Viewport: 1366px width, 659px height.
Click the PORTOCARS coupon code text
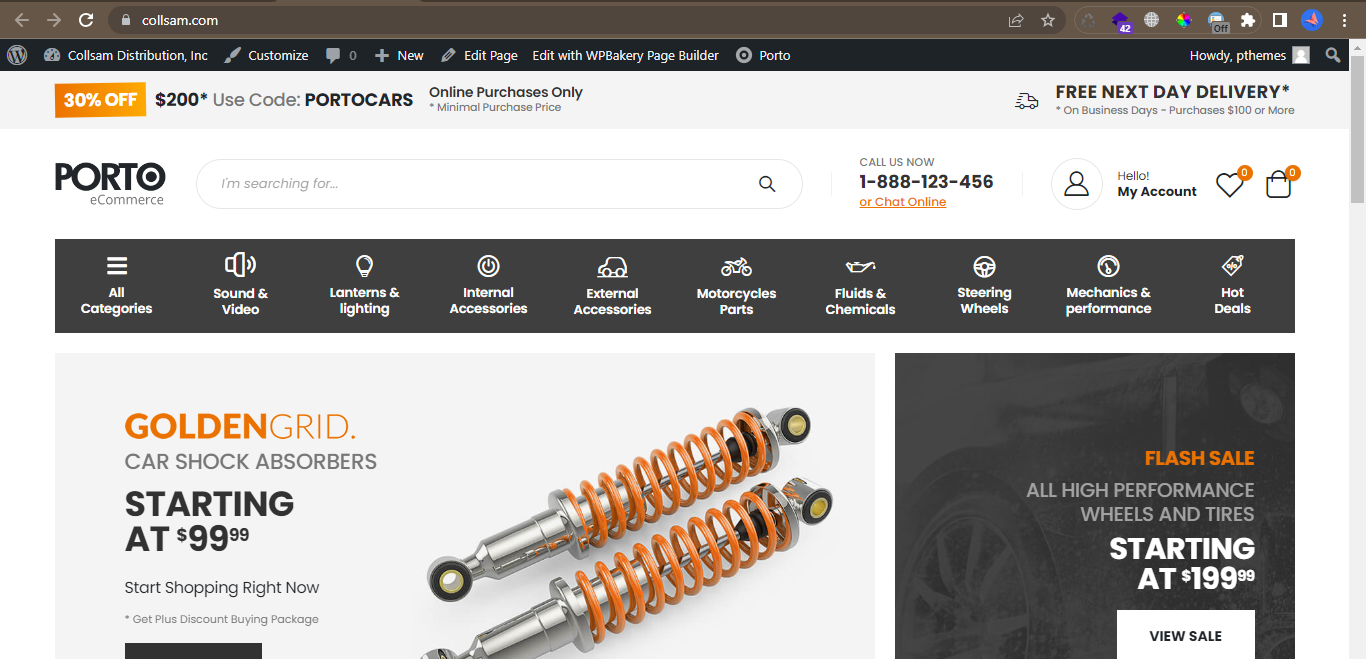point(359,100)
